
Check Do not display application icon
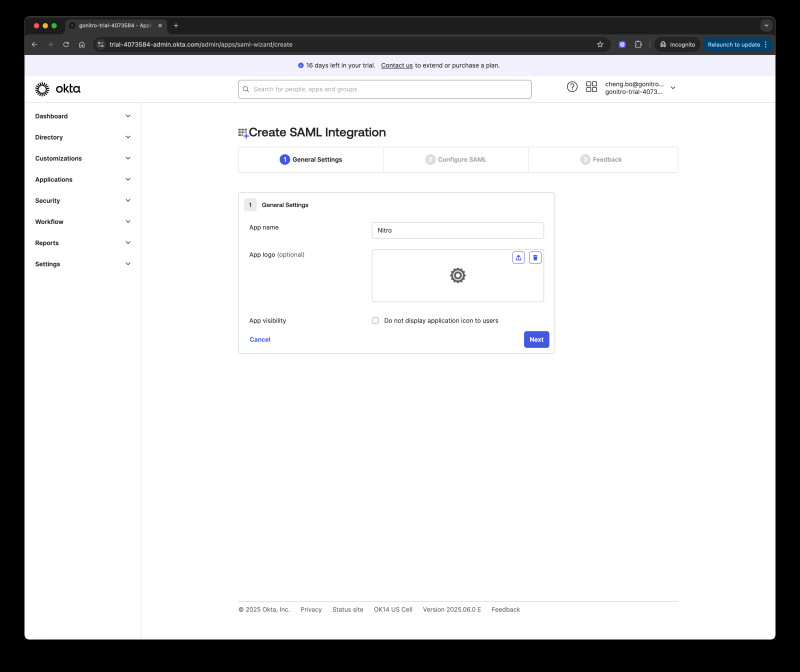click(376, 320)
